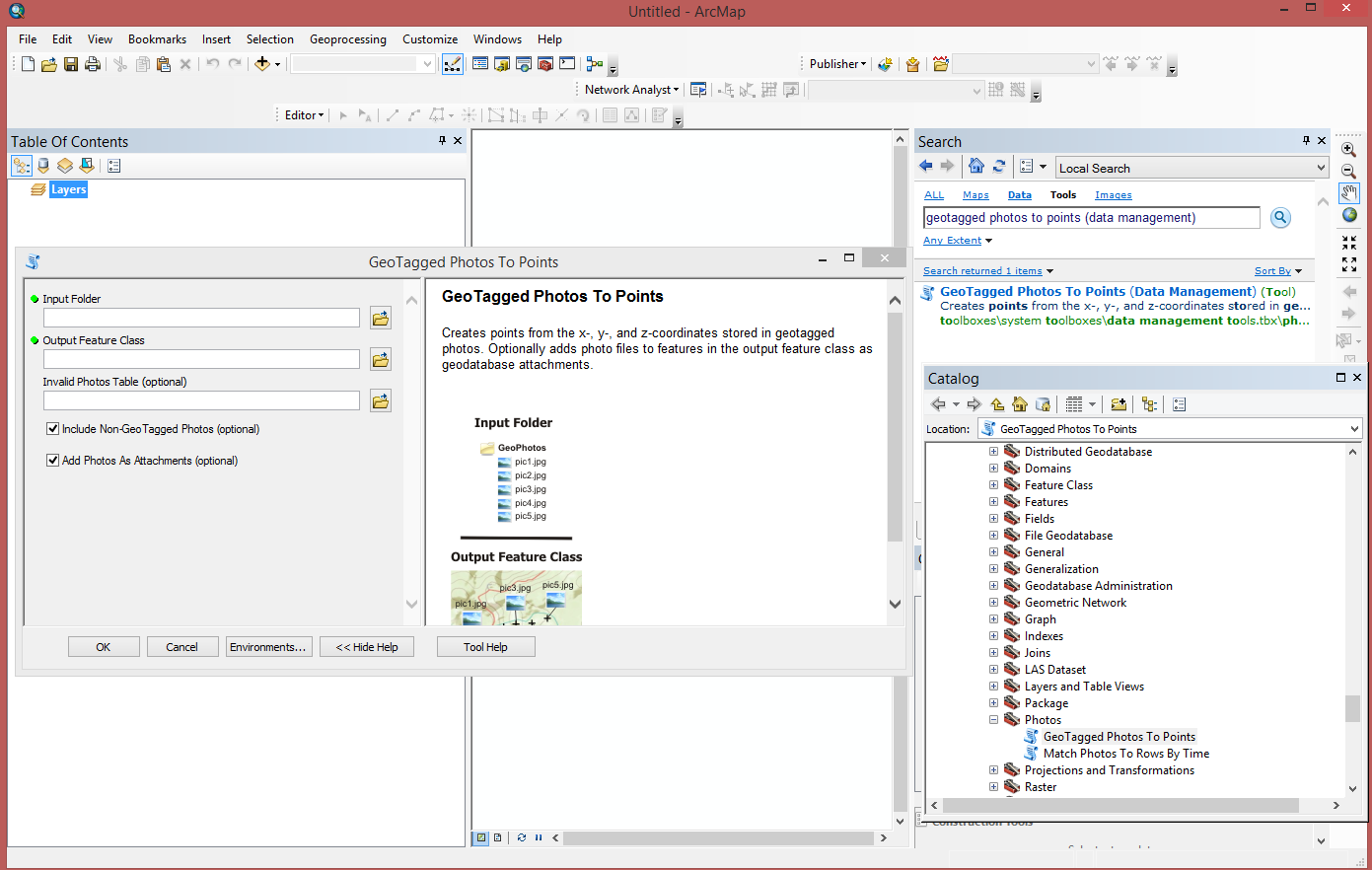Browse for the Invalid Photos Table
The height and width of the screenshot is (870, 1372).
[380, 400]
